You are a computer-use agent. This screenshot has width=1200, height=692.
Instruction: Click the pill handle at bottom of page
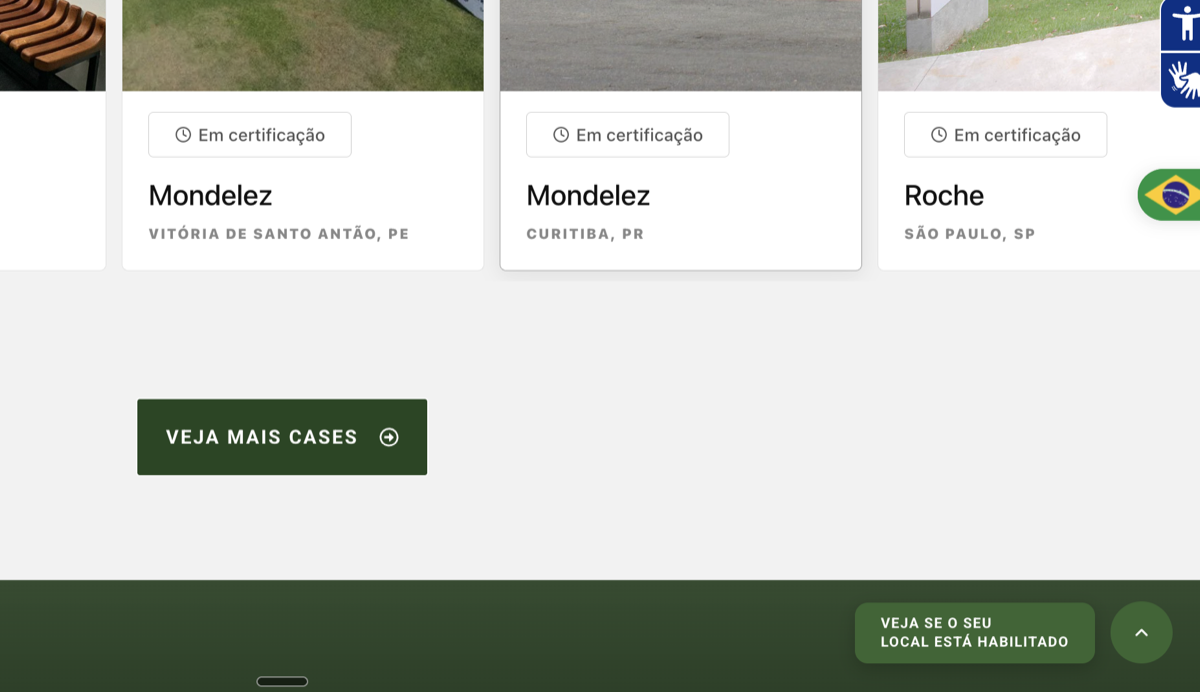tap(282, 682)
